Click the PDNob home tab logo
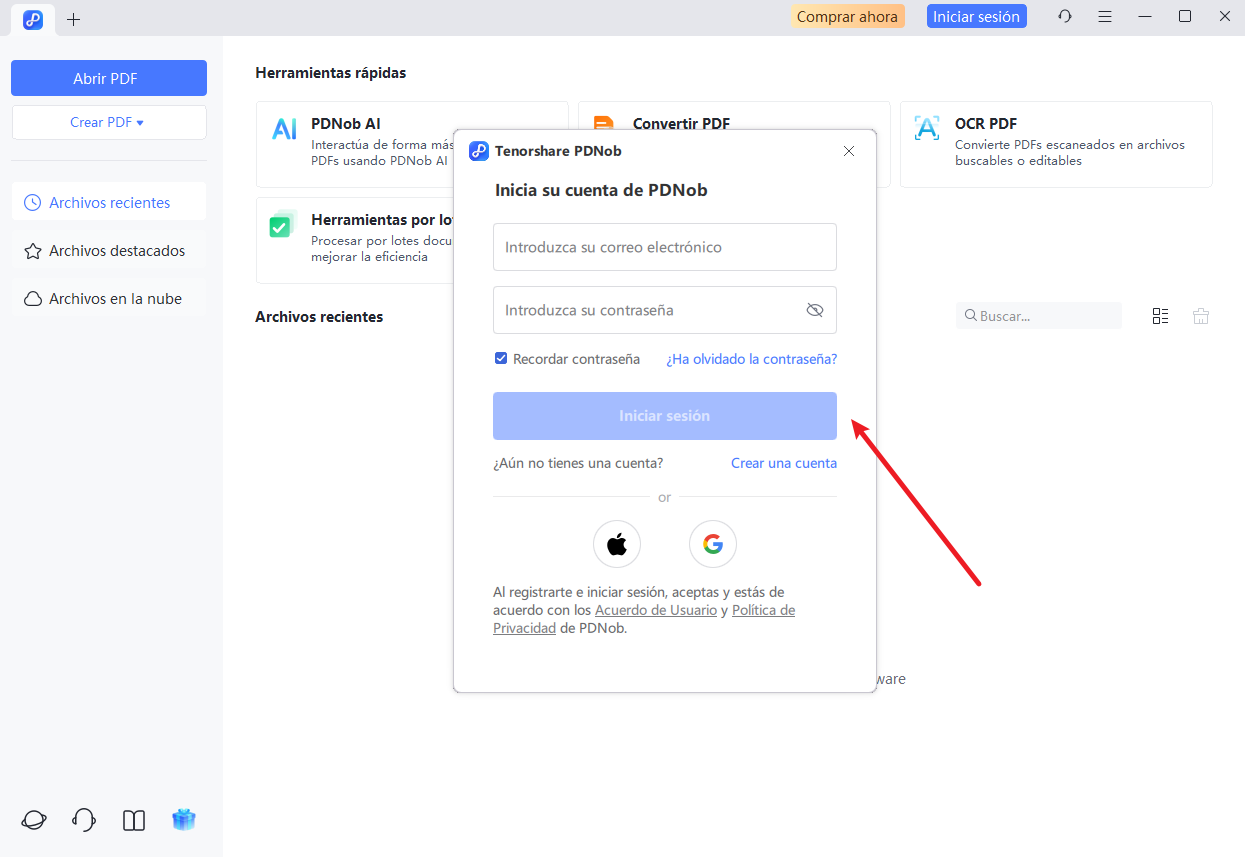 pyautogui.click(x=33, y=19)
